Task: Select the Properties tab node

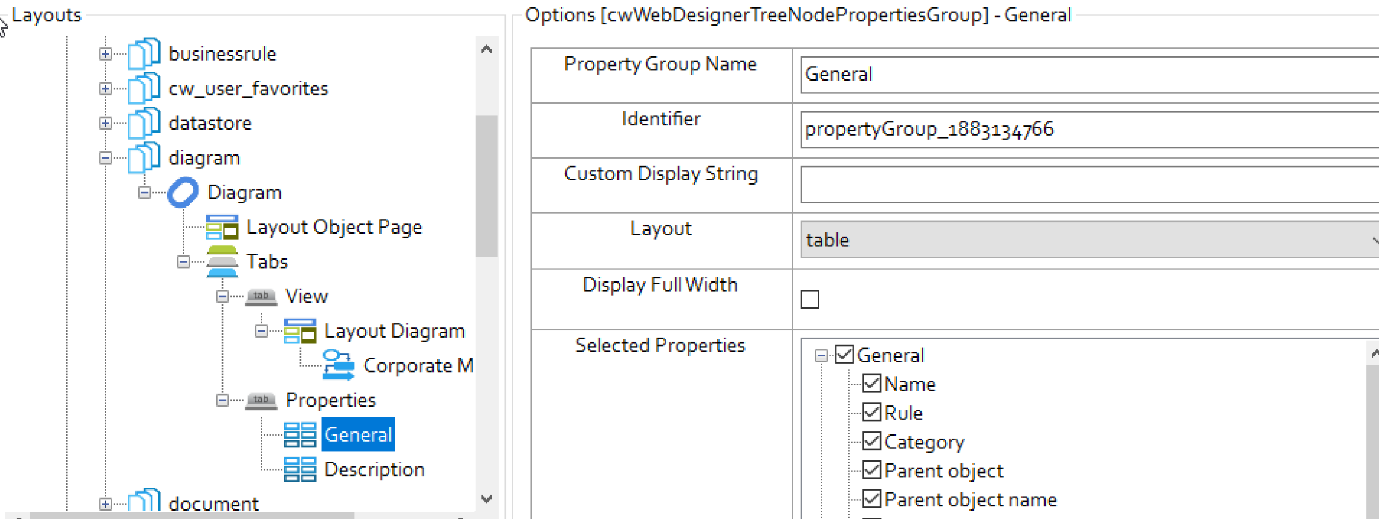Action: [x=330, y=400]
